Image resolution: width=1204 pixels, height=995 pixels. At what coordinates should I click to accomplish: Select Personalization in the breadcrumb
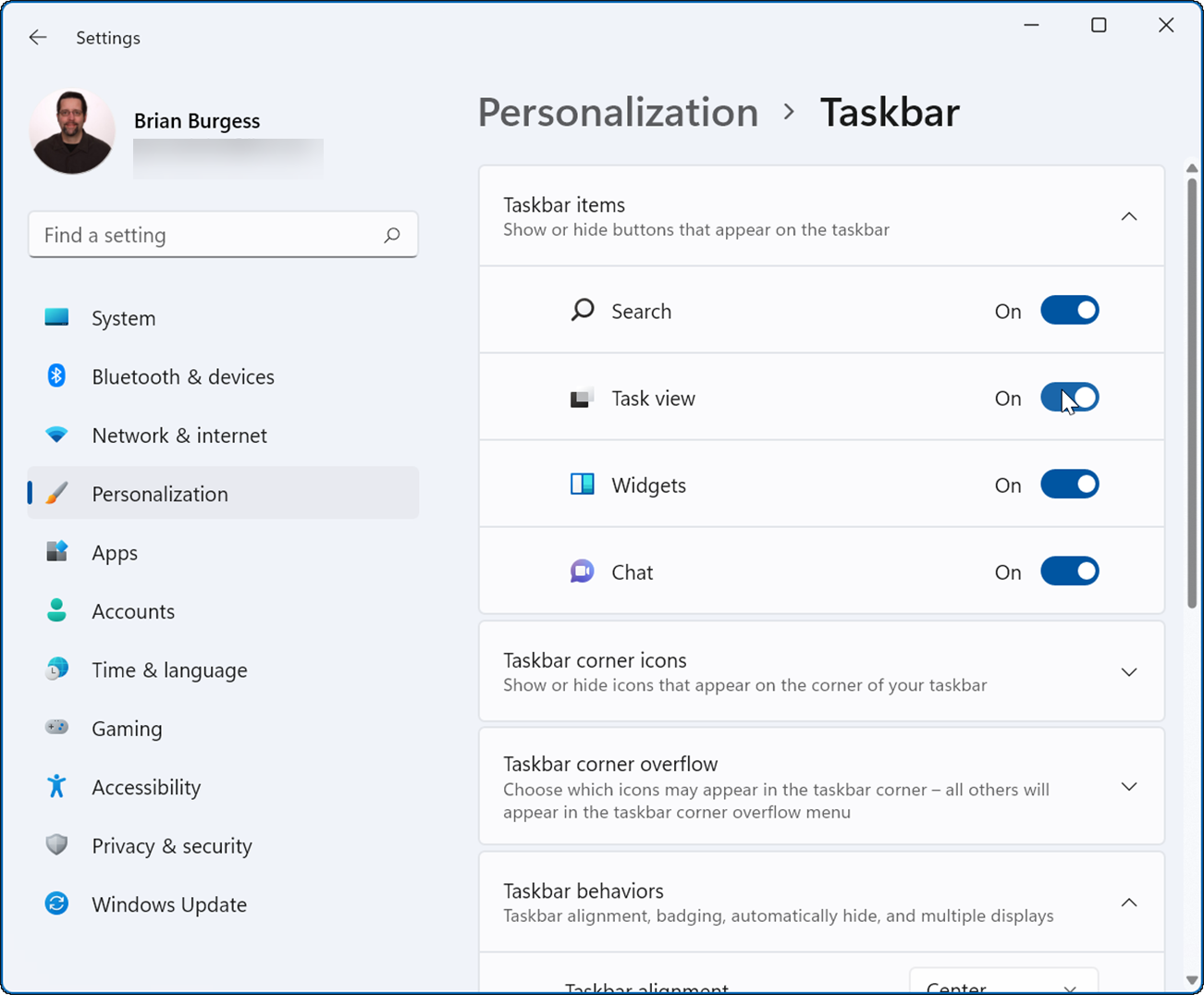click(x=618, y=112)
